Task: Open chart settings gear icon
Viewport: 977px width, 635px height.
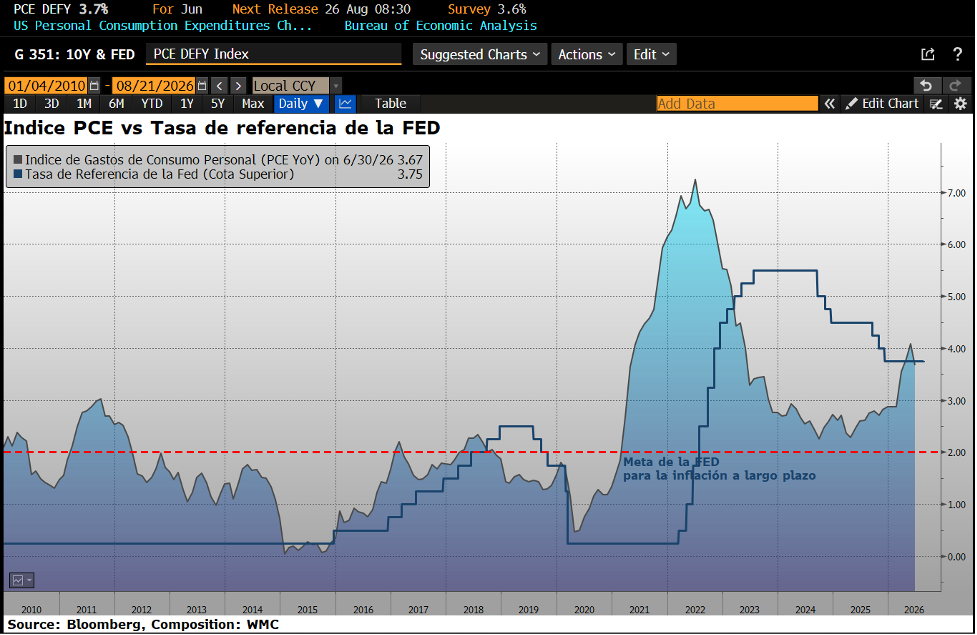Action: click(x=960, y=103)
